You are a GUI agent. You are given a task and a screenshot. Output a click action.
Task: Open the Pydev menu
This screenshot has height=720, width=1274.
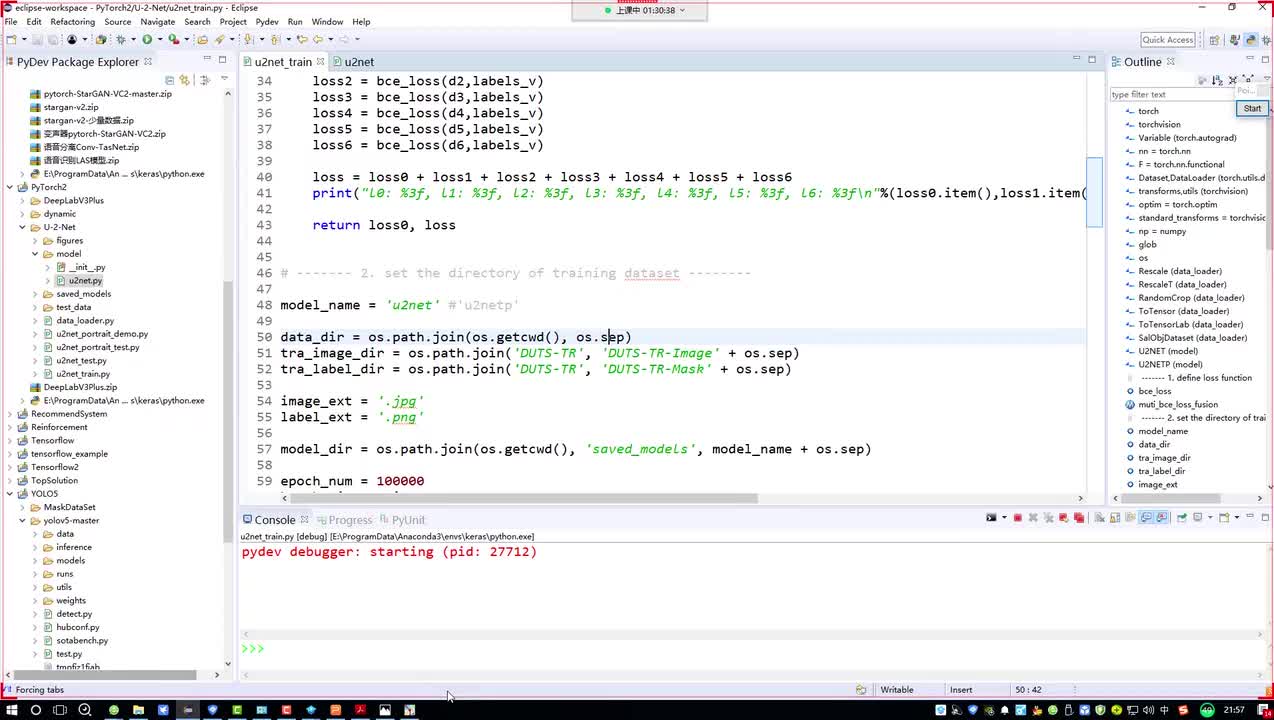click(x=267, y=21)
